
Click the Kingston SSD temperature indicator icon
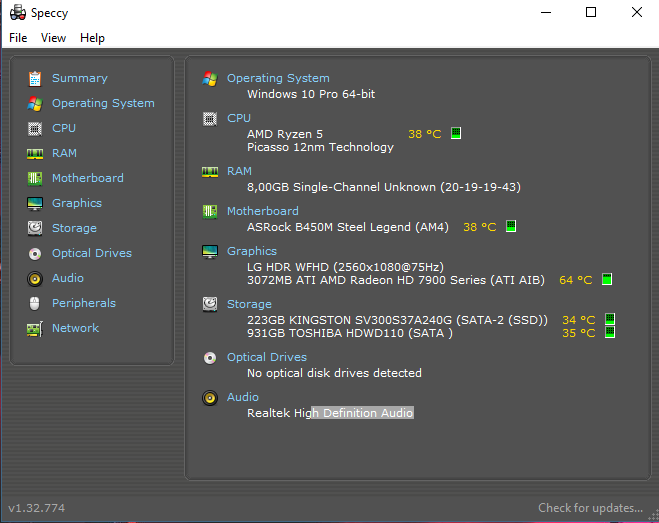click(x=610, y=319)
